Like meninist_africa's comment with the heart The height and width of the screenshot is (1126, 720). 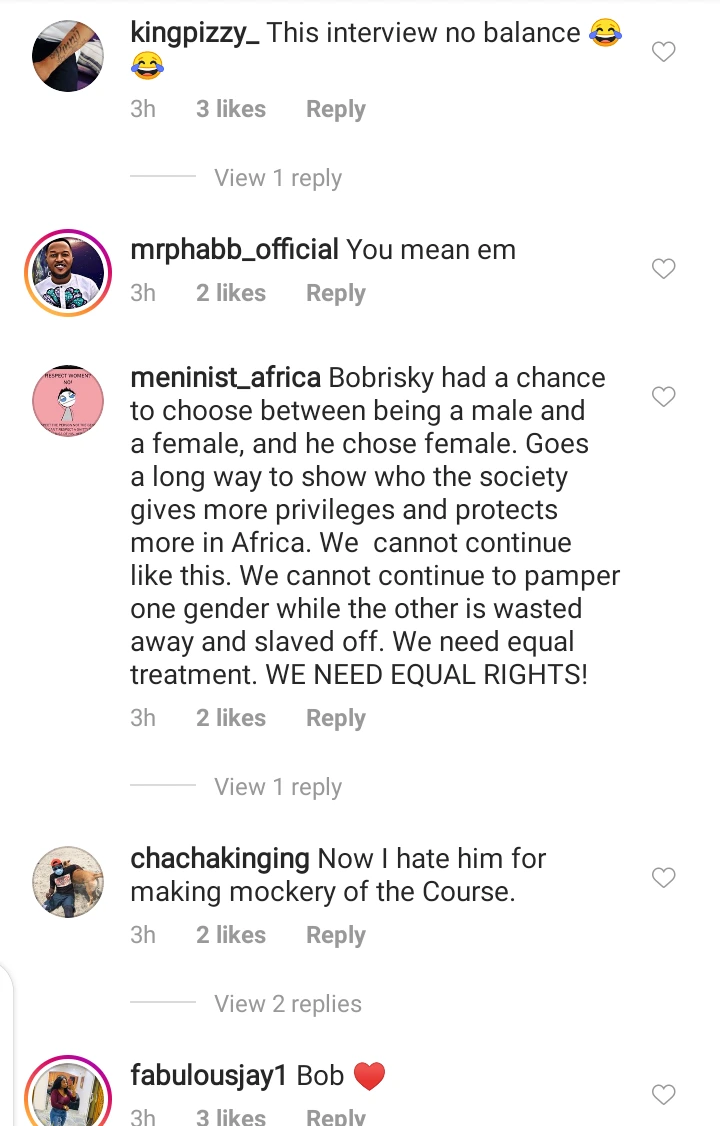pos(664,397)
